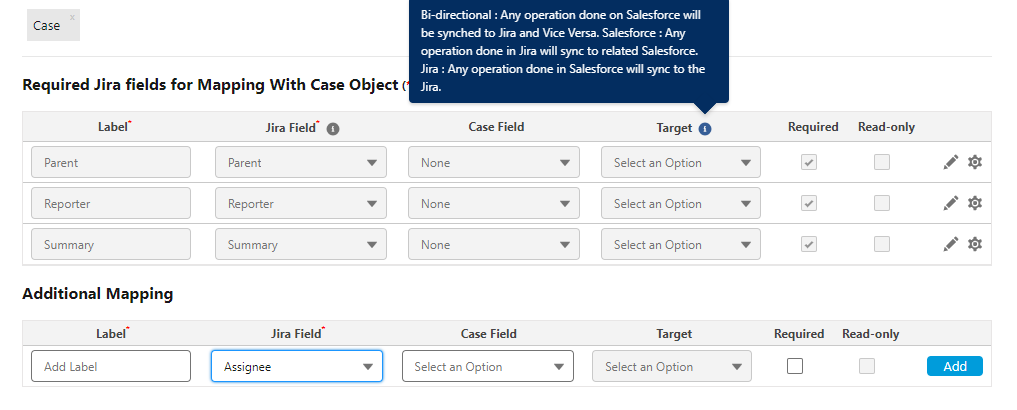The width and height of the screenshot is (1017, 410).
Task: Open Case Field dropdown in Additional Mapping
Action: (488, 366)
